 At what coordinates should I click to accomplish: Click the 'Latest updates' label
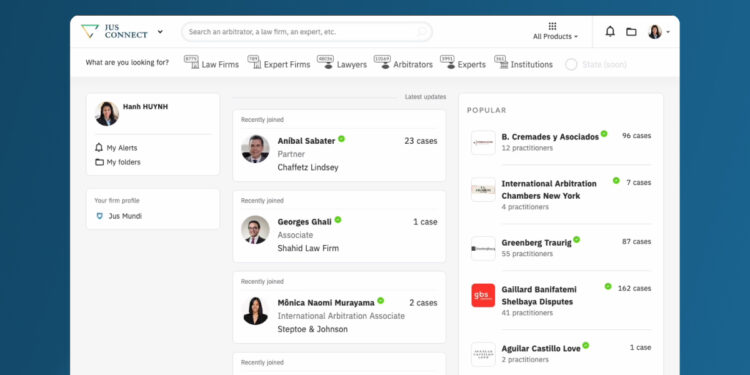pos(425,97)
